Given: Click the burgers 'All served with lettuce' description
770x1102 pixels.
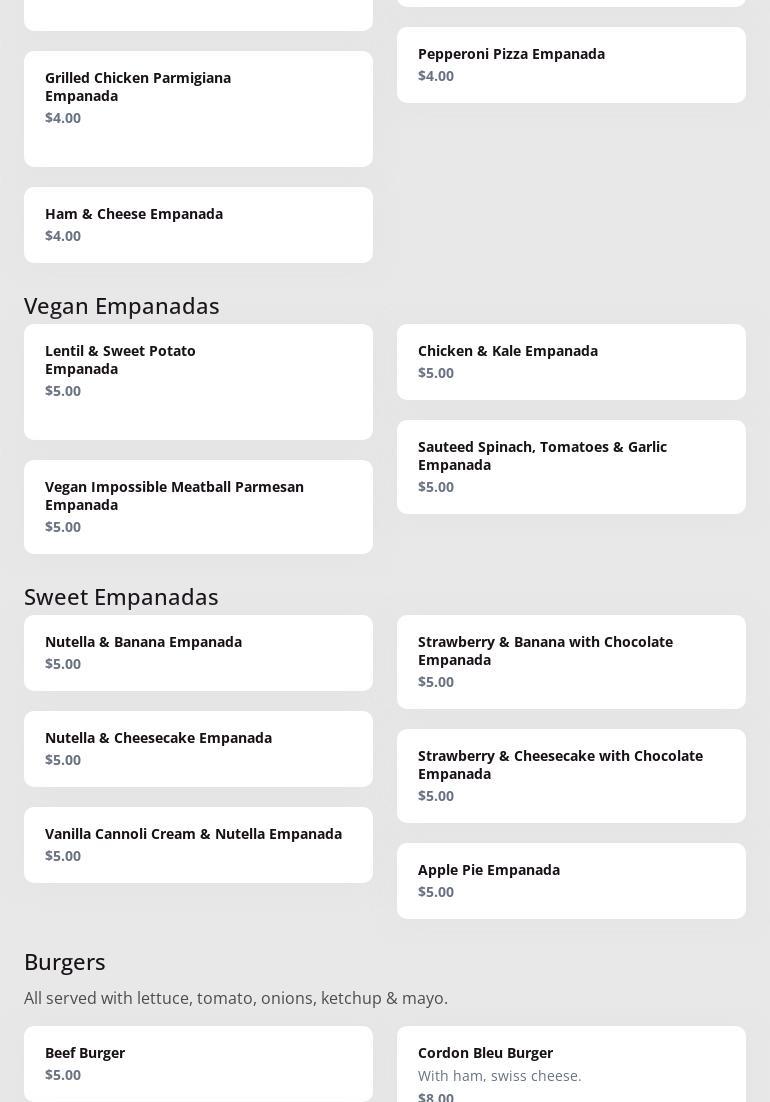Looking at the screenshot, I should [x=236, y=998].
